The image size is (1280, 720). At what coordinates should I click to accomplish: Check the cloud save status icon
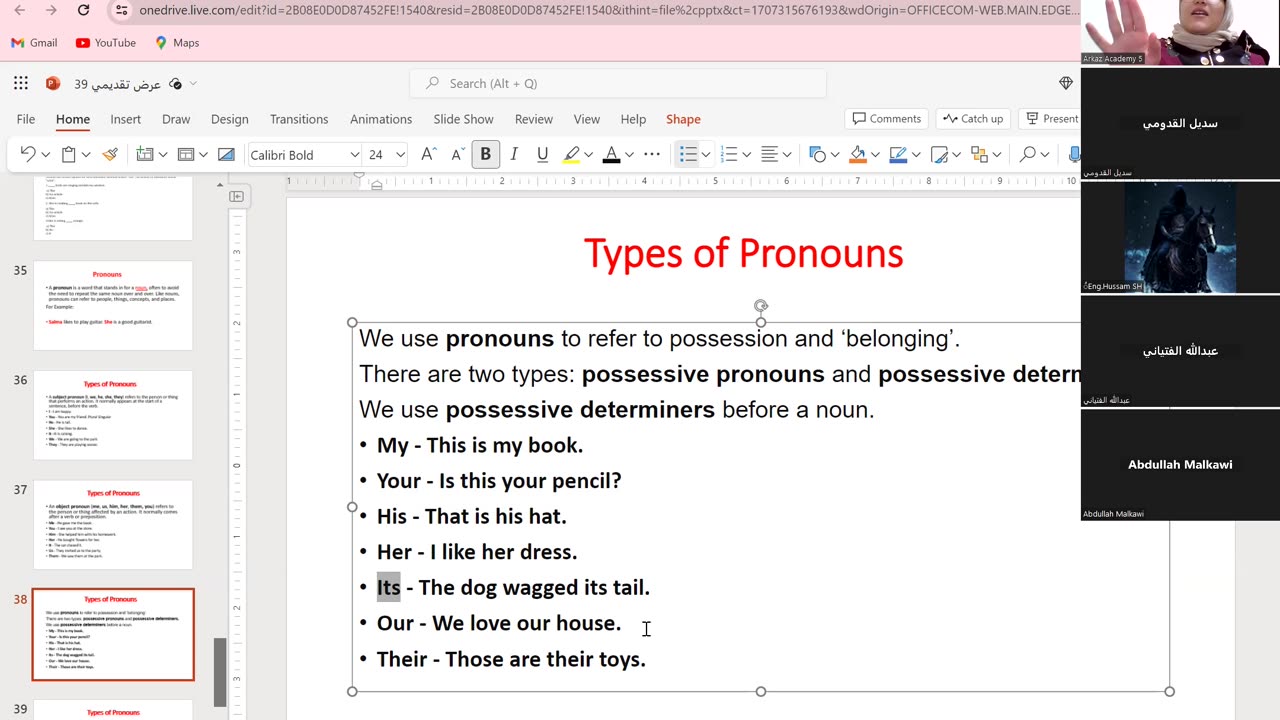pyautogui.click(x=176, y=84)
